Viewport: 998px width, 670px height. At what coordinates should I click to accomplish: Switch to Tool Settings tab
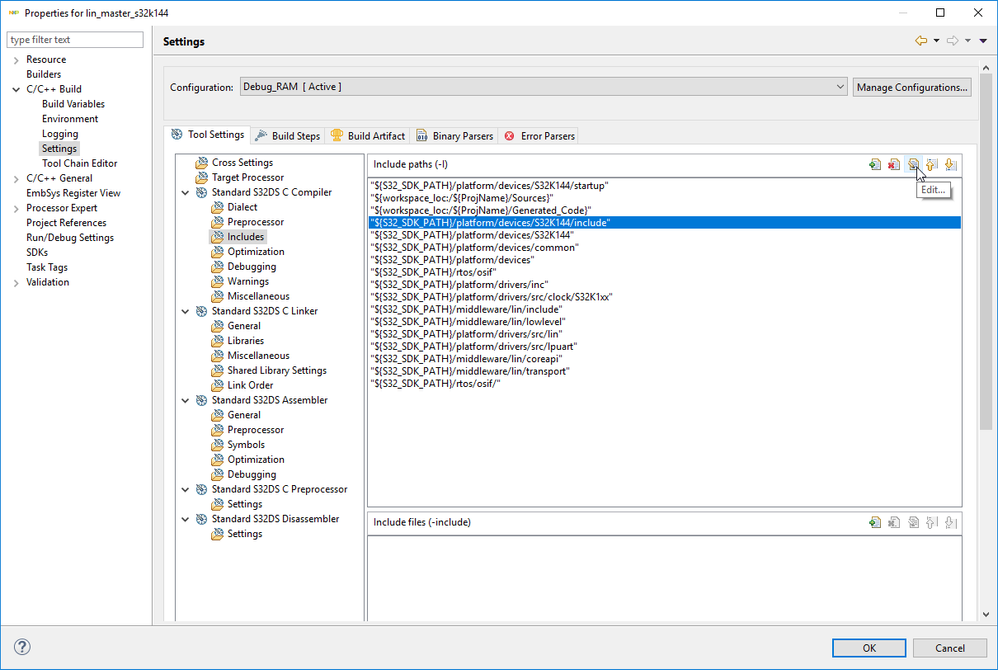click(x=208, y=135)
